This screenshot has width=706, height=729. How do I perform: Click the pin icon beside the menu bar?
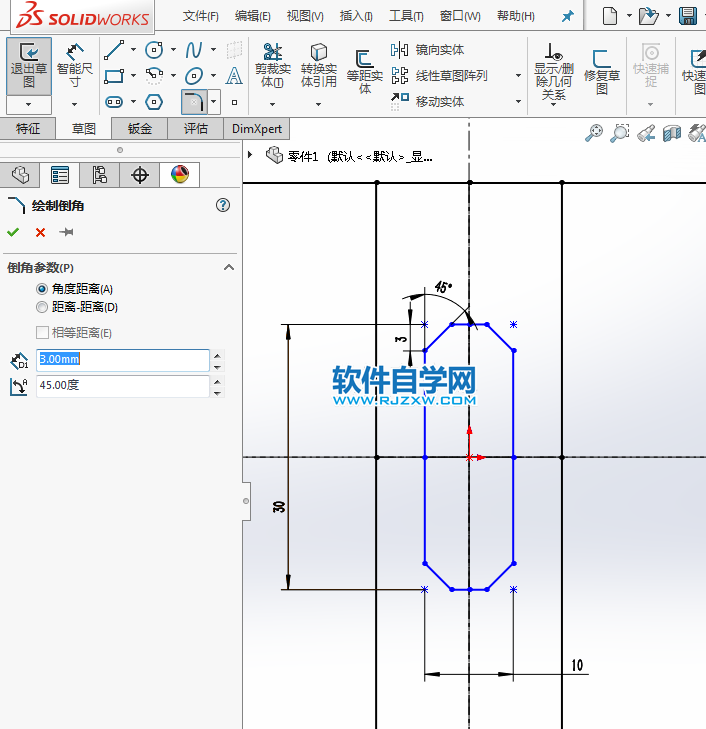coord(567,16)
